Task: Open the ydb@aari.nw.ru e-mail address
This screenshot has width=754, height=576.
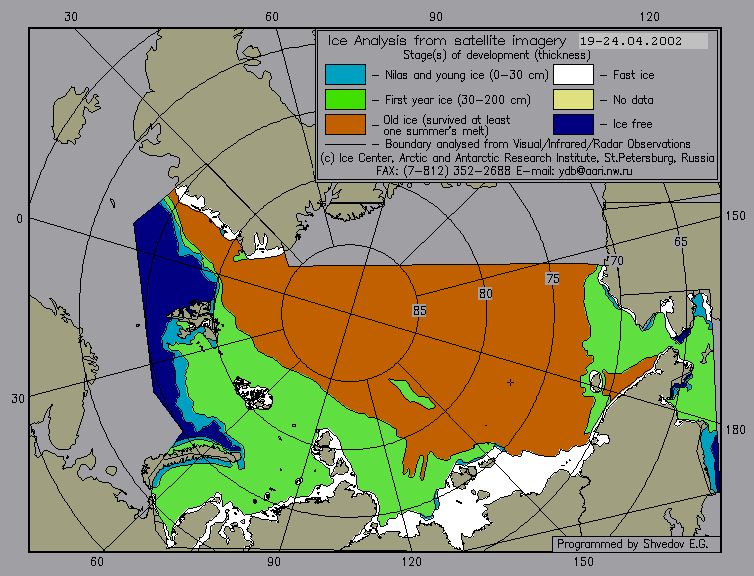Action: 595,171
